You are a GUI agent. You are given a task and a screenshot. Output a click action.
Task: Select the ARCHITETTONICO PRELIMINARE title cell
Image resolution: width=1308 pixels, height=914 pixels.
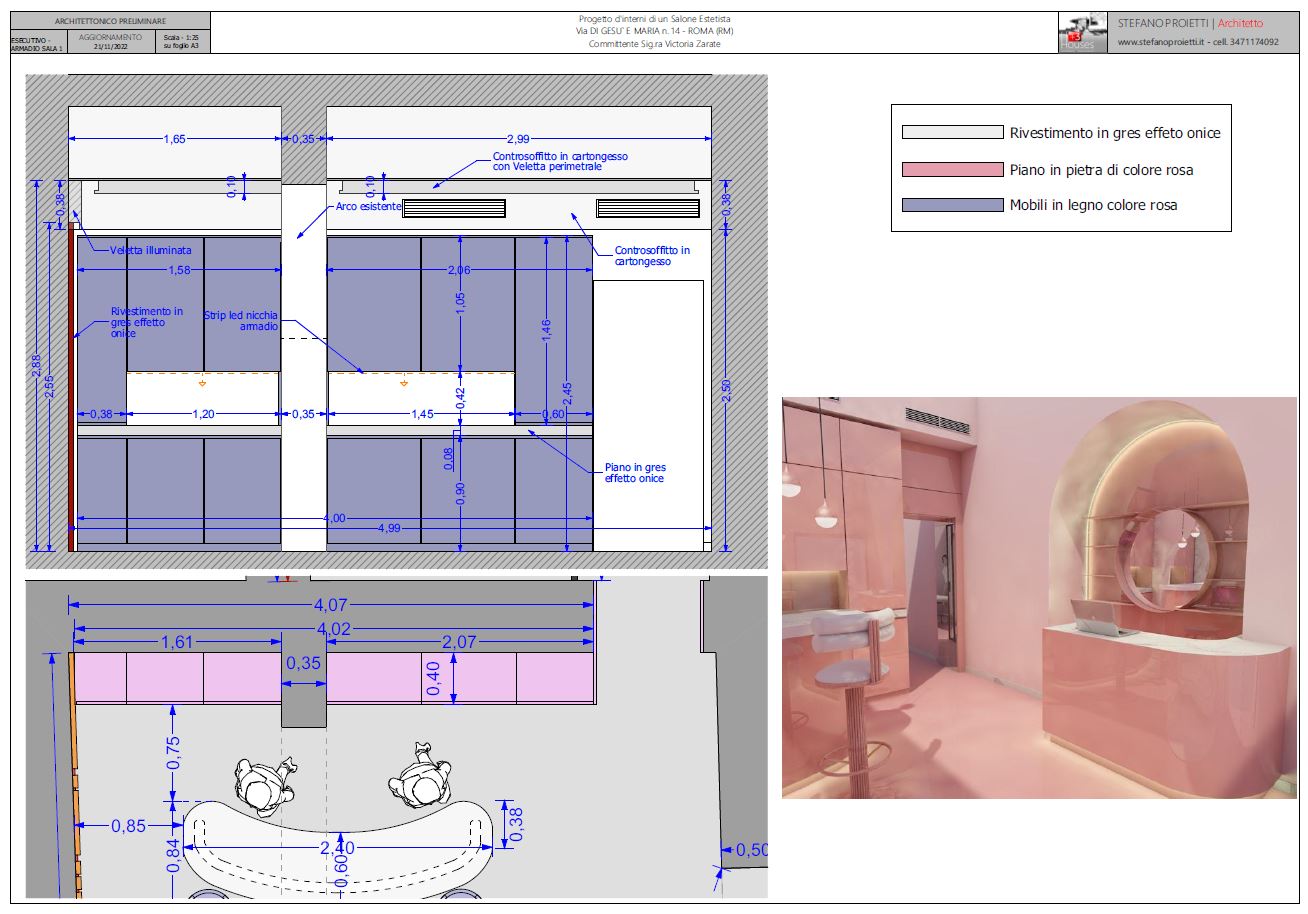point(110,21)
